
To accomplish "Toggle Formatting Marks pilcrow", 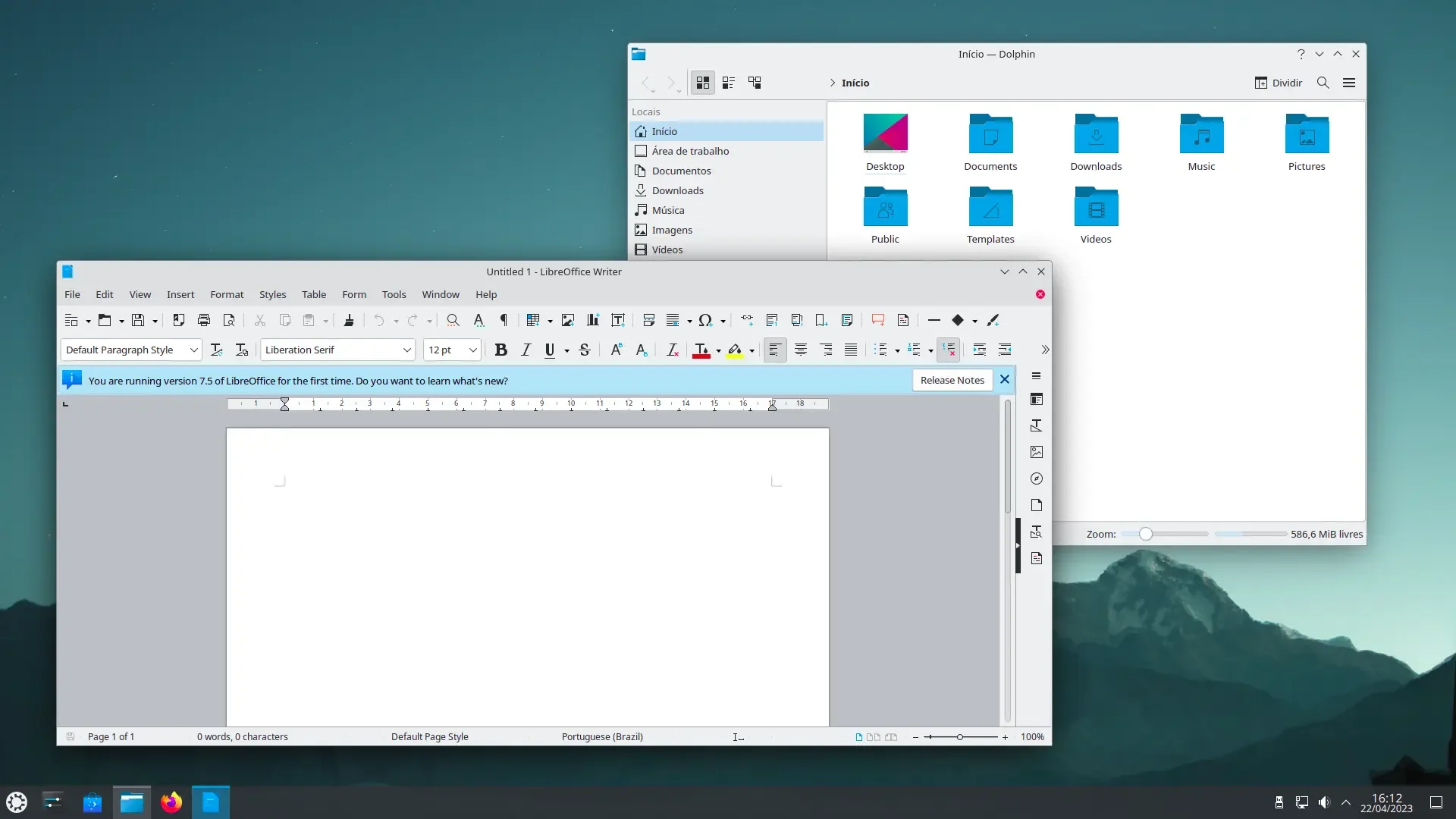I will pos(504,320).
